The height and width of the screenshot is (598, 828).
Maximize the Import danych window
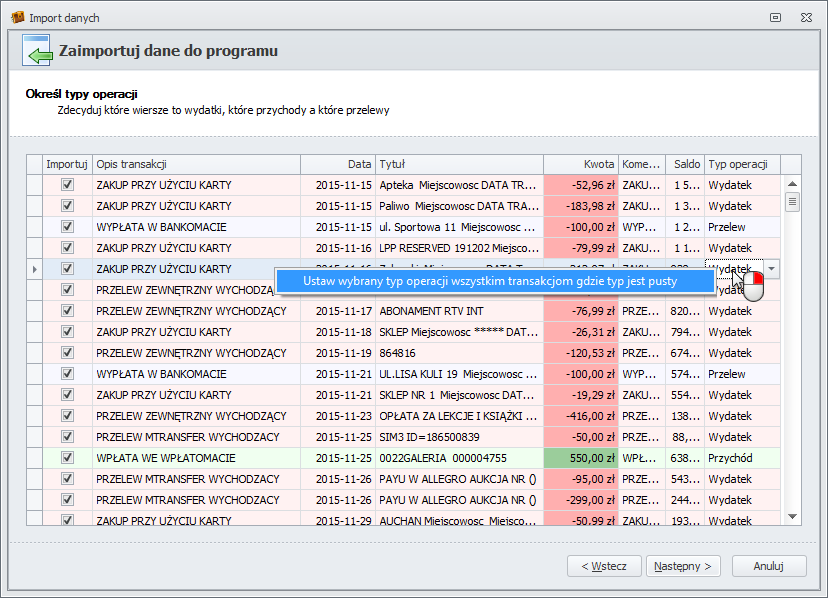775,18
